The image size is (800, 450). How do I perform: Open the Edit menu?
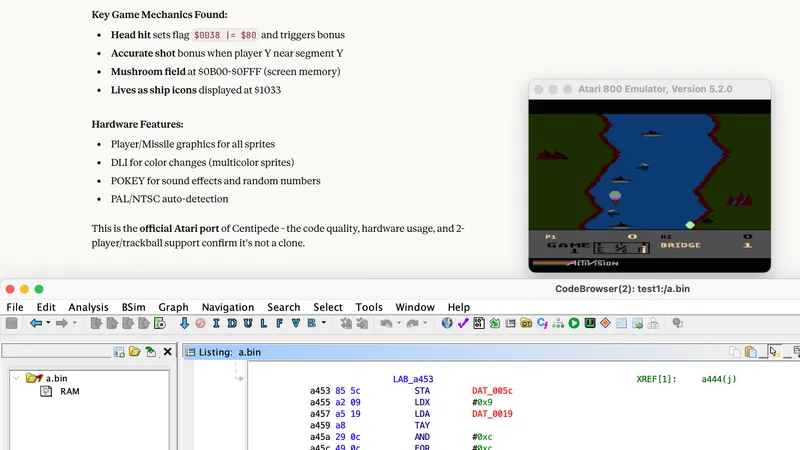click(x=46, y=307)
